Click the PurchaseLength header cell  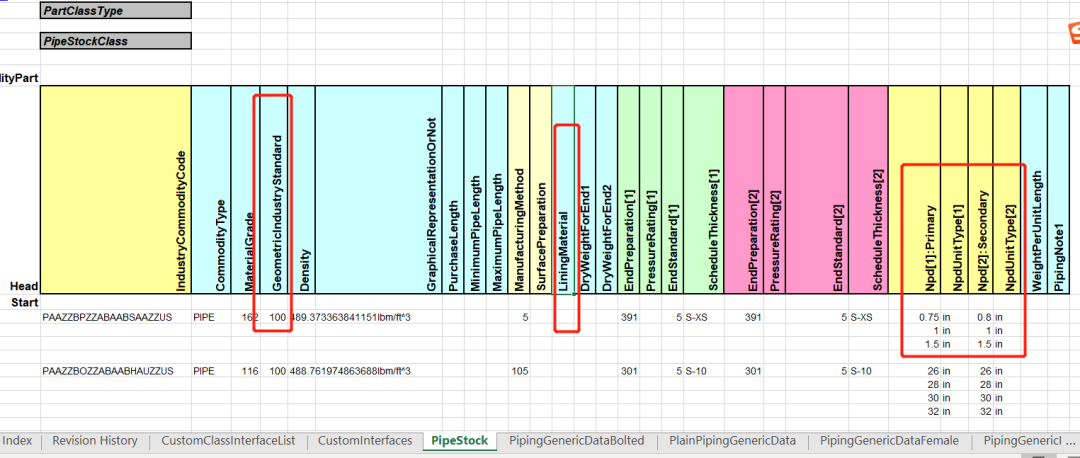tap(453, 190)
